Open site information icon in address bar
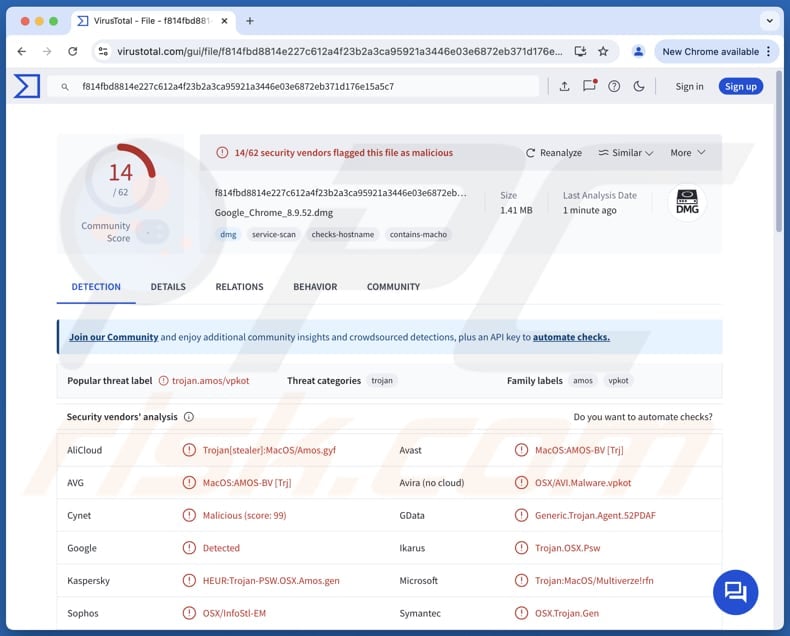790x636 pixels. coord(103,51)
